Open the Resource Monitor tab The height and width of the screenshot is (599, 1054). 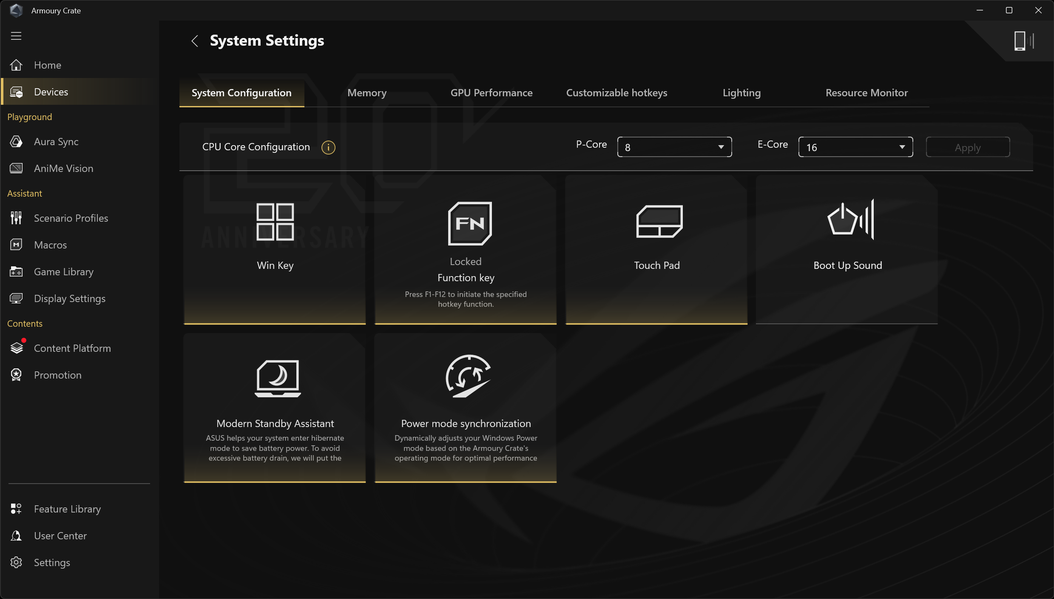click(866, 93)
